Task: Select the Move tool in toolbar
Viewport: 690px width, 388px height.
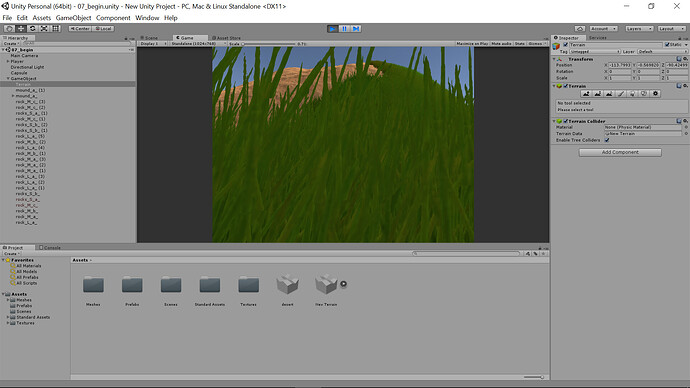Action: point(21,29)
